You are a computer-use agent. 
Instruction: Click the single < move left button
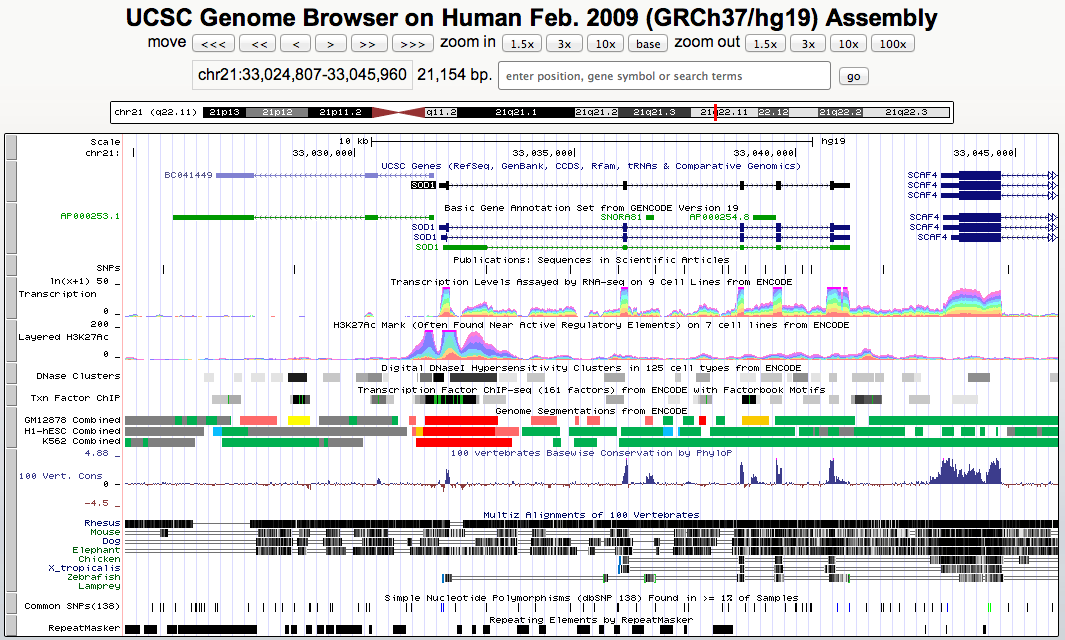click(296, 44)
